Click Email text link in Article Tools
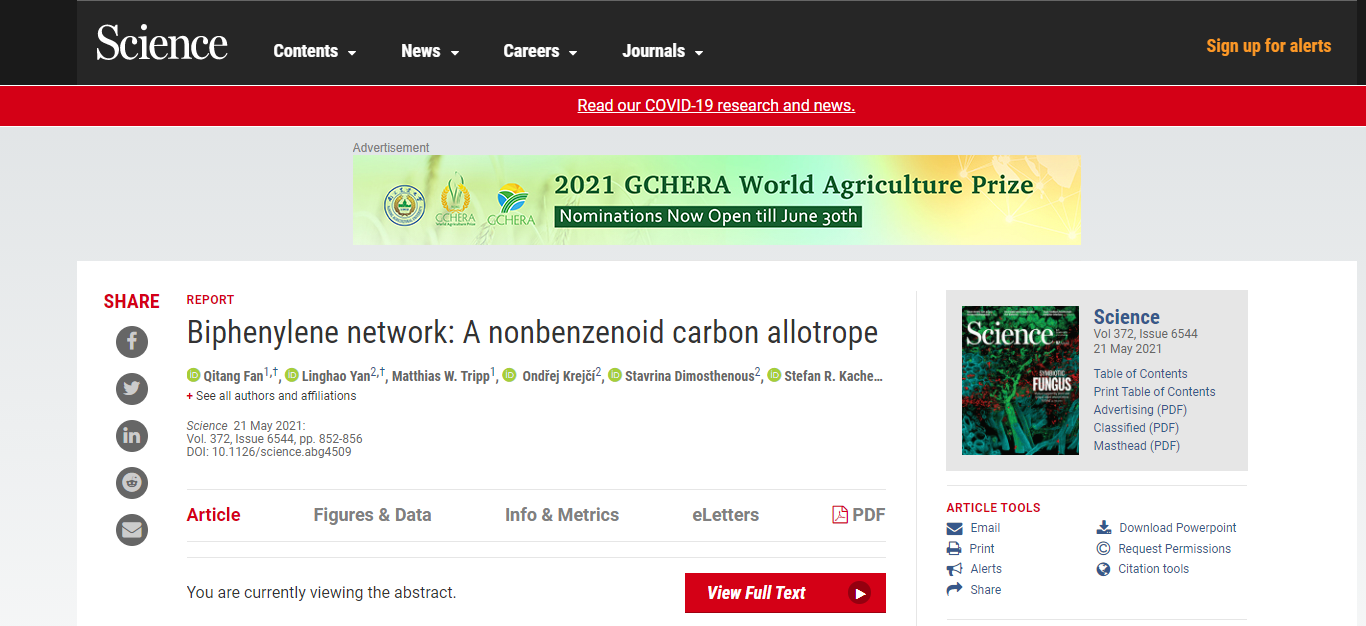 coord(985,528)
